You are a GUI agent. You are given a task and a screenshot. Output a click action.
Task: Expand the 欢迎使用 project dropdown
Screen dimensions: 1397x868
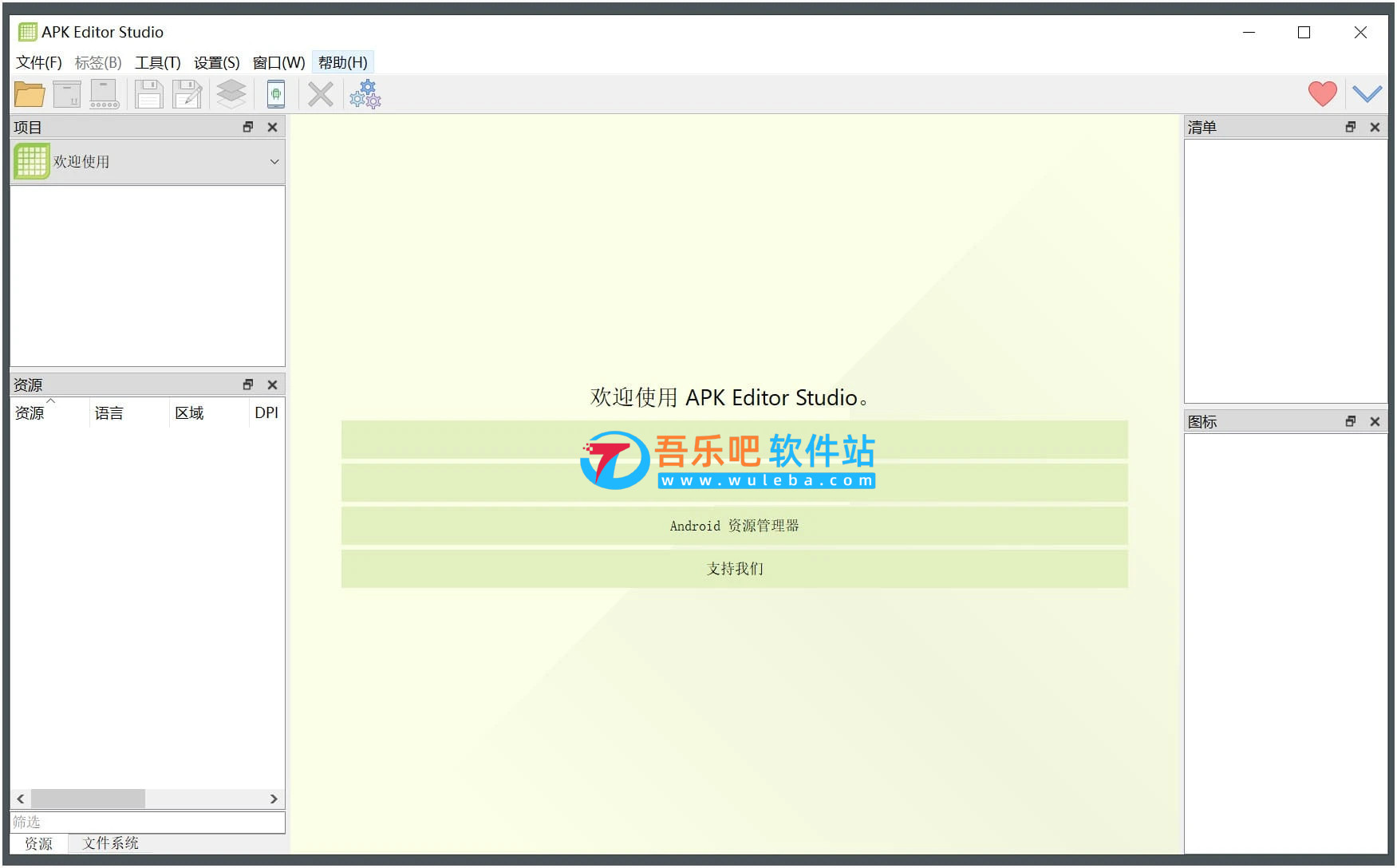(x=274, y=161)
